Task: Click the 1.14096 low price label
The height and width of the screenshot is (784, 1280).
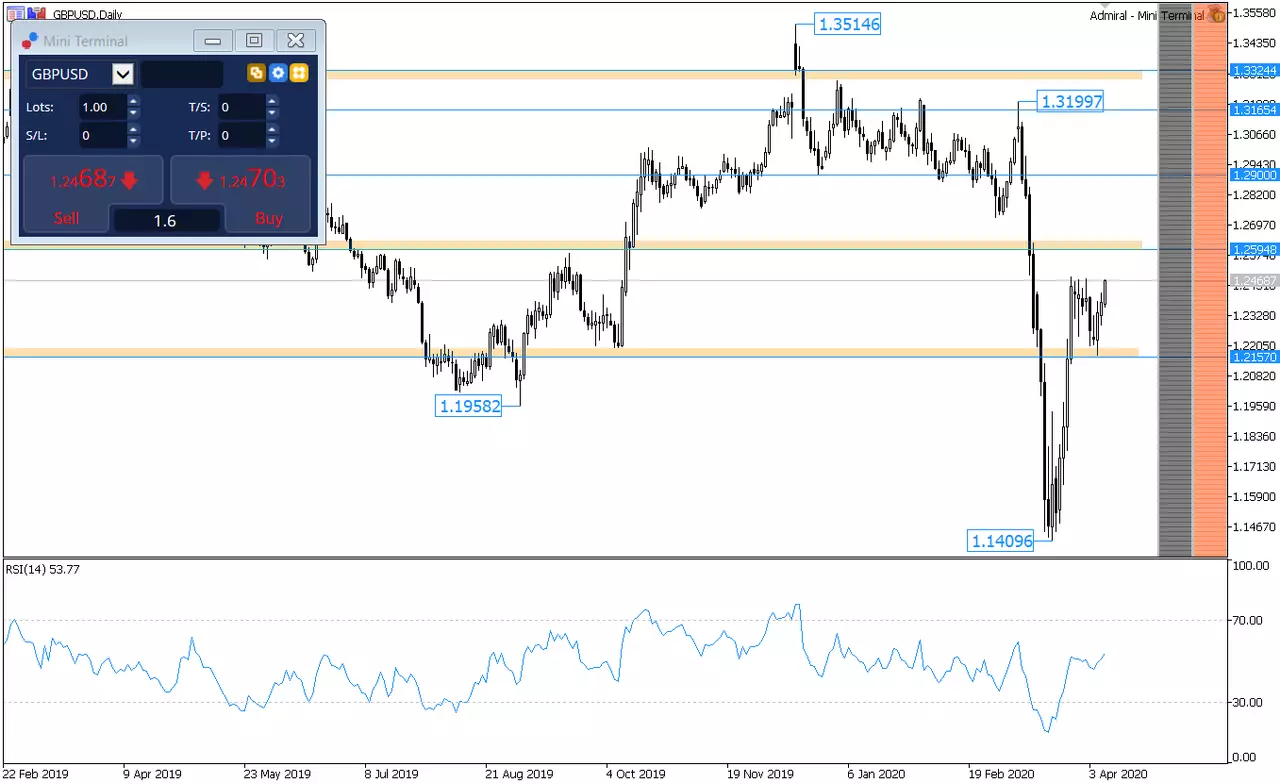Action: point(1000,541)
